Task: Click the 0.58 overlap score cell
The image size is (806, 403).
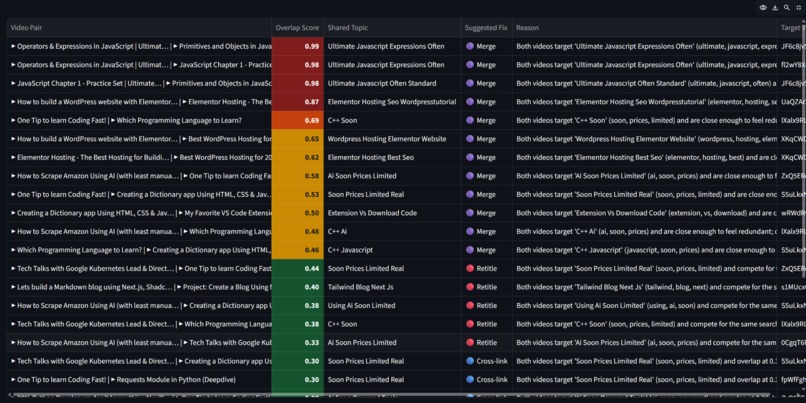Action: 298,176
